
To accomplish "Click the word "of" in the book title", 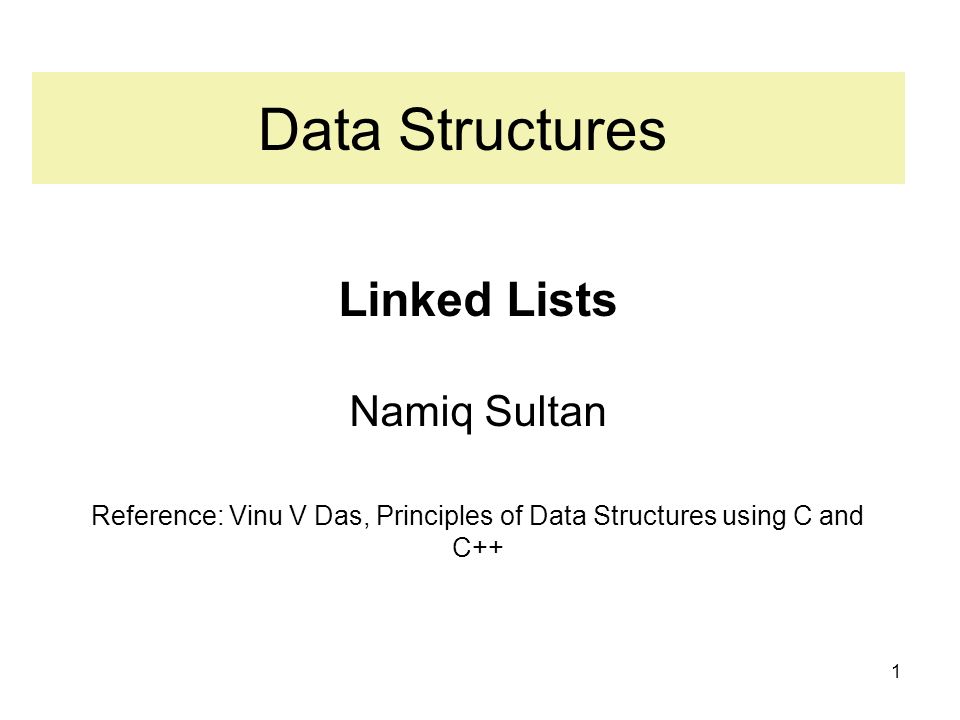I will pyautogui.click(x=511, y=516).
